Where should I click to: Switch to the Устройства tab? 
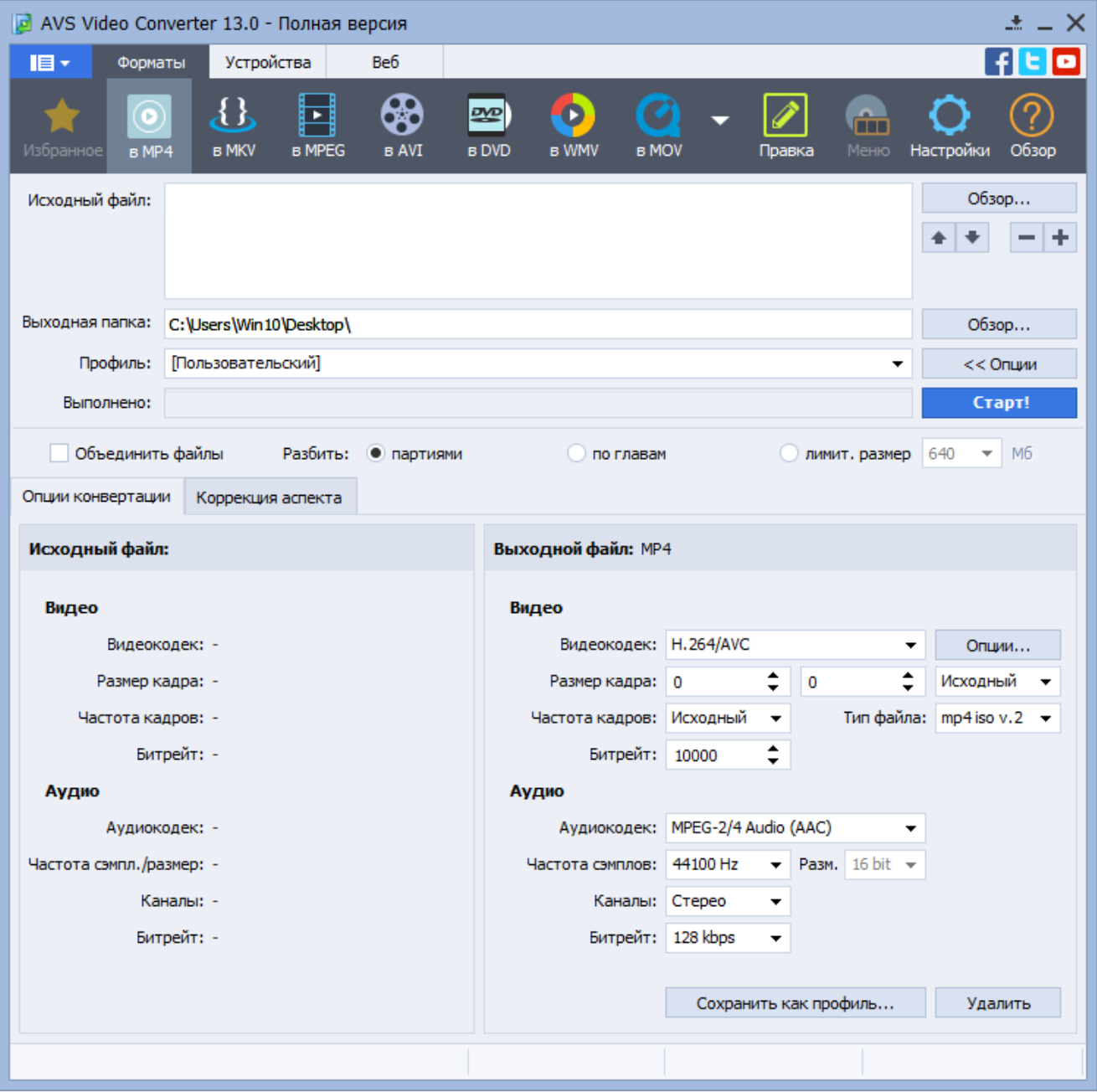tap(268, 62)
